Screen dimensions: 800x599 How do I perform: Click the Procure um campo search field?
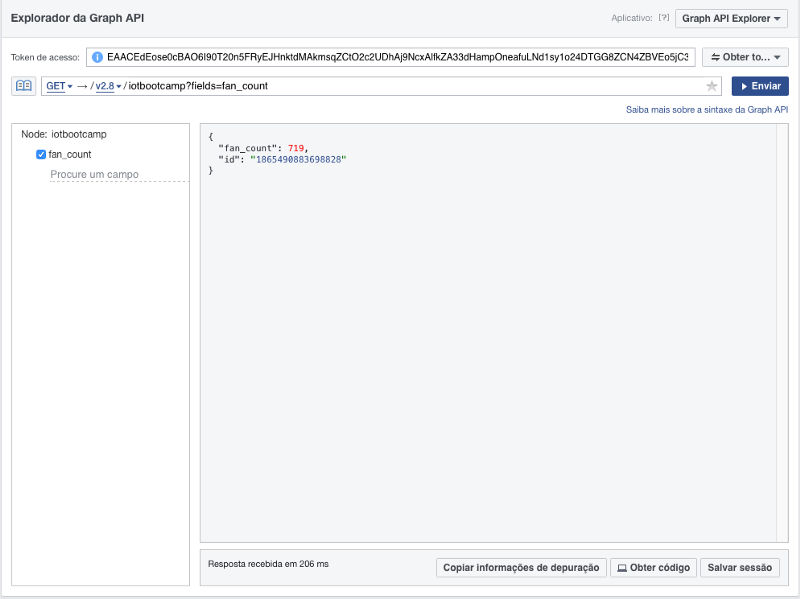point(119,174)
